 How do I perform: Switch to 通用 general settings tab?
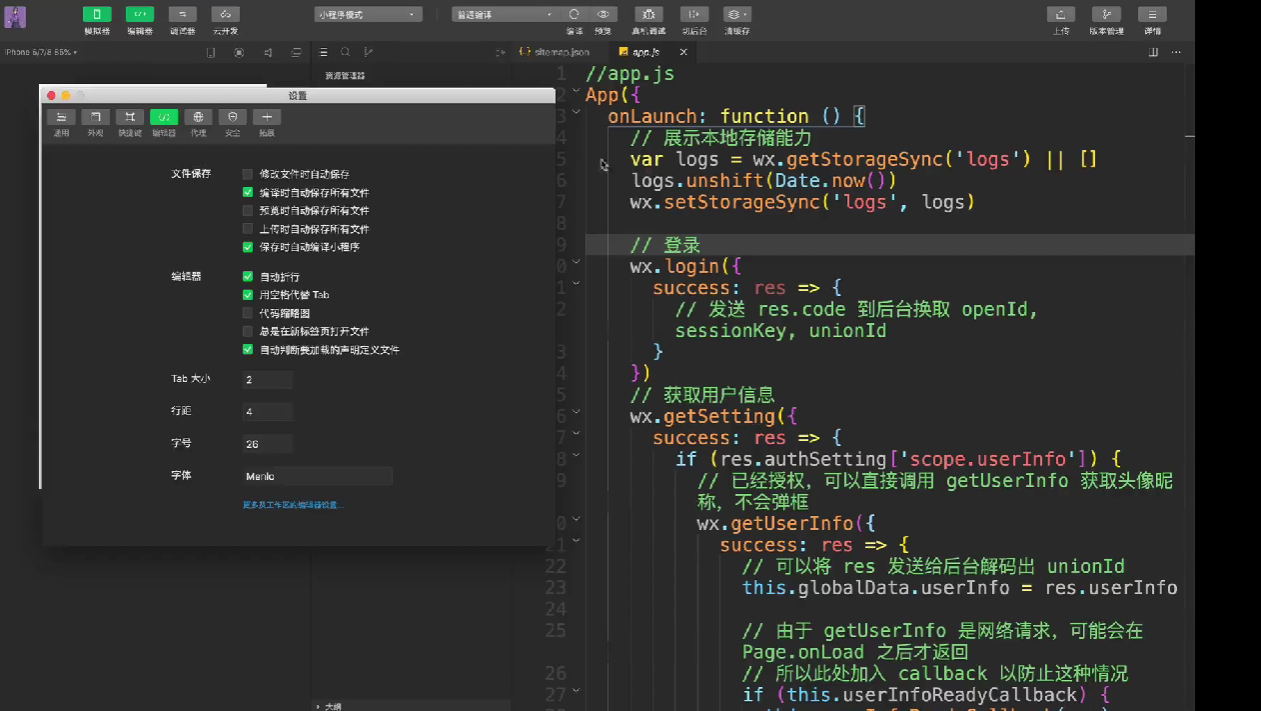point(61,123)
